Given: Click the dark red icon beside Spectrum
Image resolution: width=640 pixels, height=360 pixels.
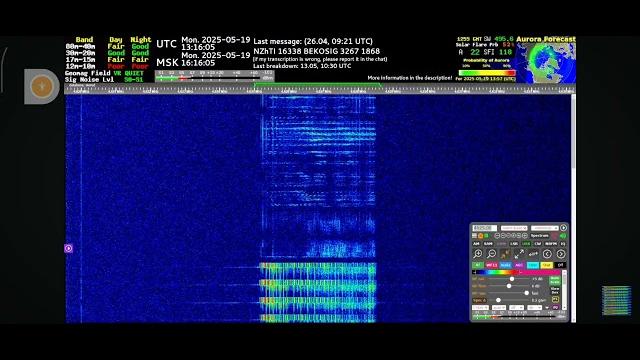Looking at the screenshot, I should pyautogui.click(x=554, y=236).
